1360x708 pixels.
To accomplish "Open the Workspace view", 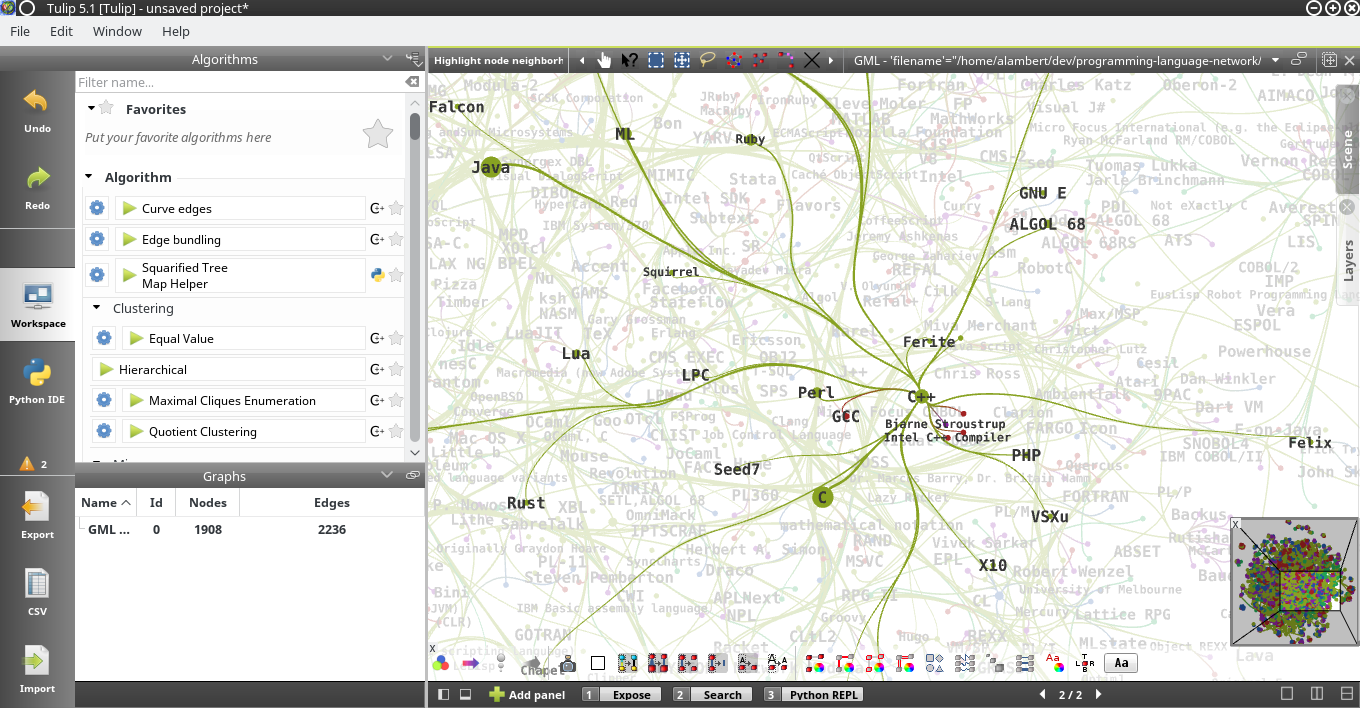I will click(37, 305).
